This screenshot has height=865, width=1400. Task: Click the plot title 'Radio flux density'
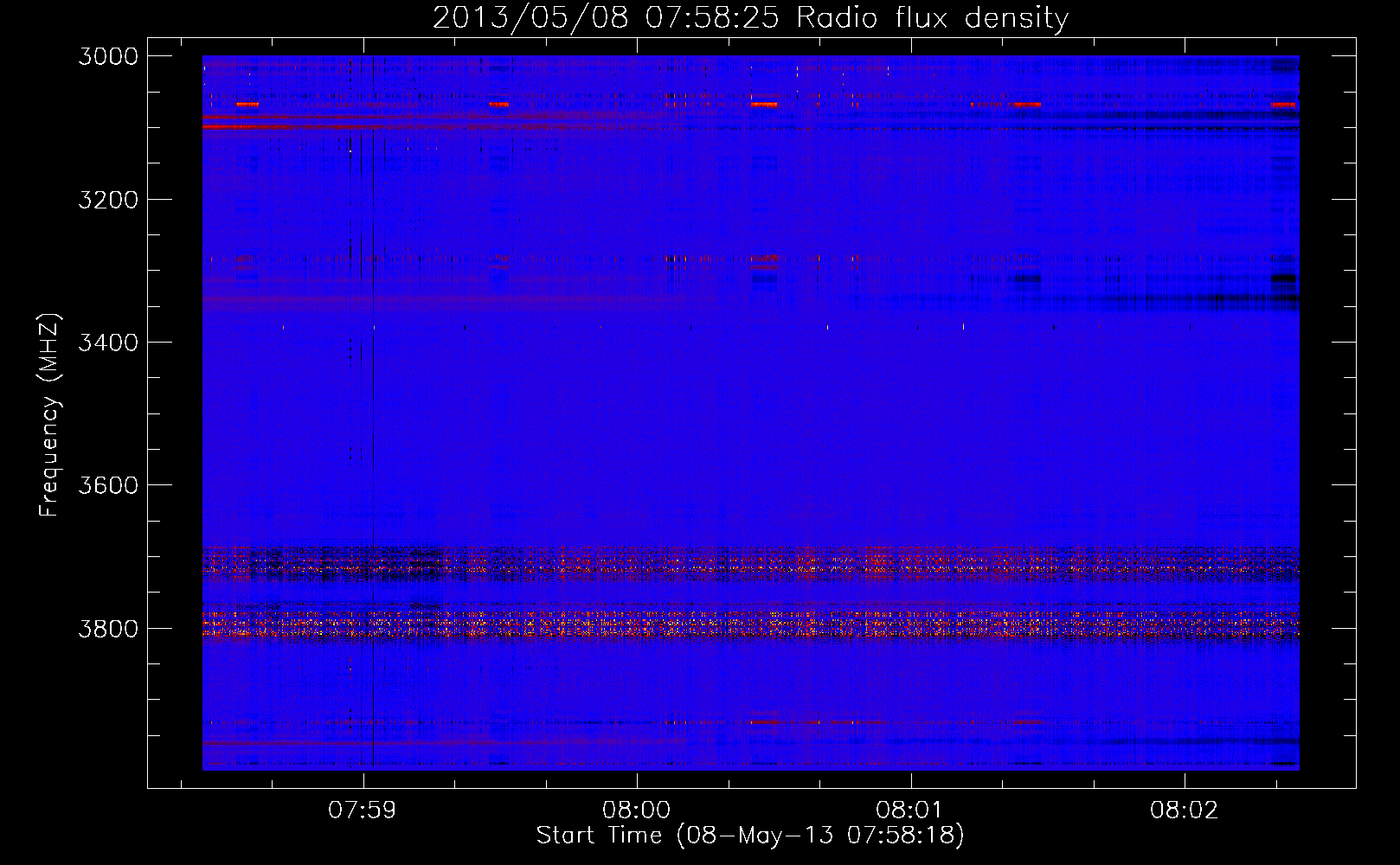coord(932,17)
